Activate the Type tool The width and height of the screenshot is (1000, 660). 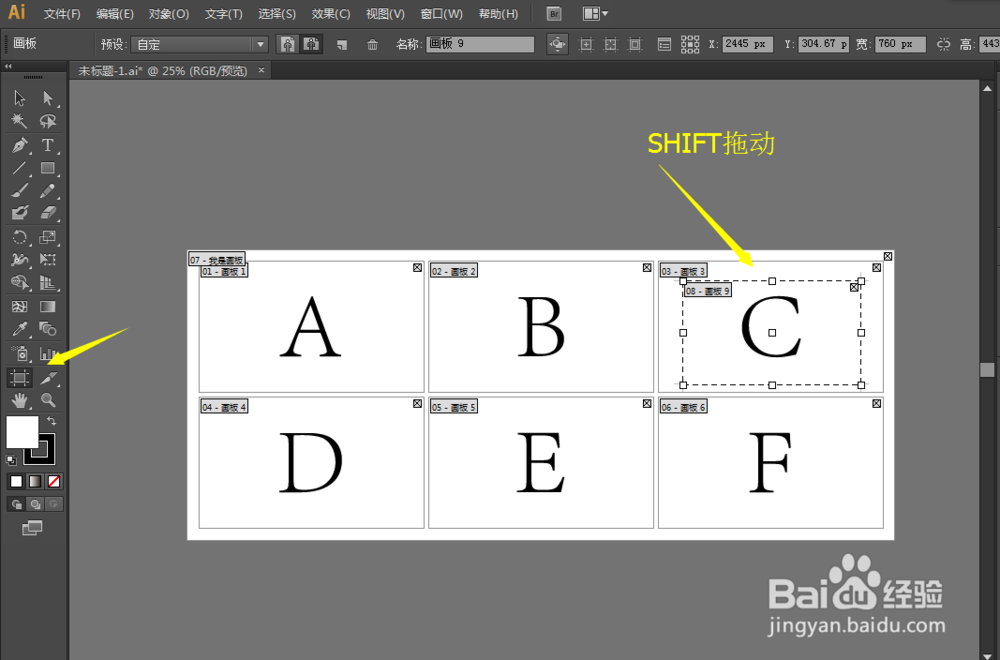pyautogui.click(x=48, y=145)
